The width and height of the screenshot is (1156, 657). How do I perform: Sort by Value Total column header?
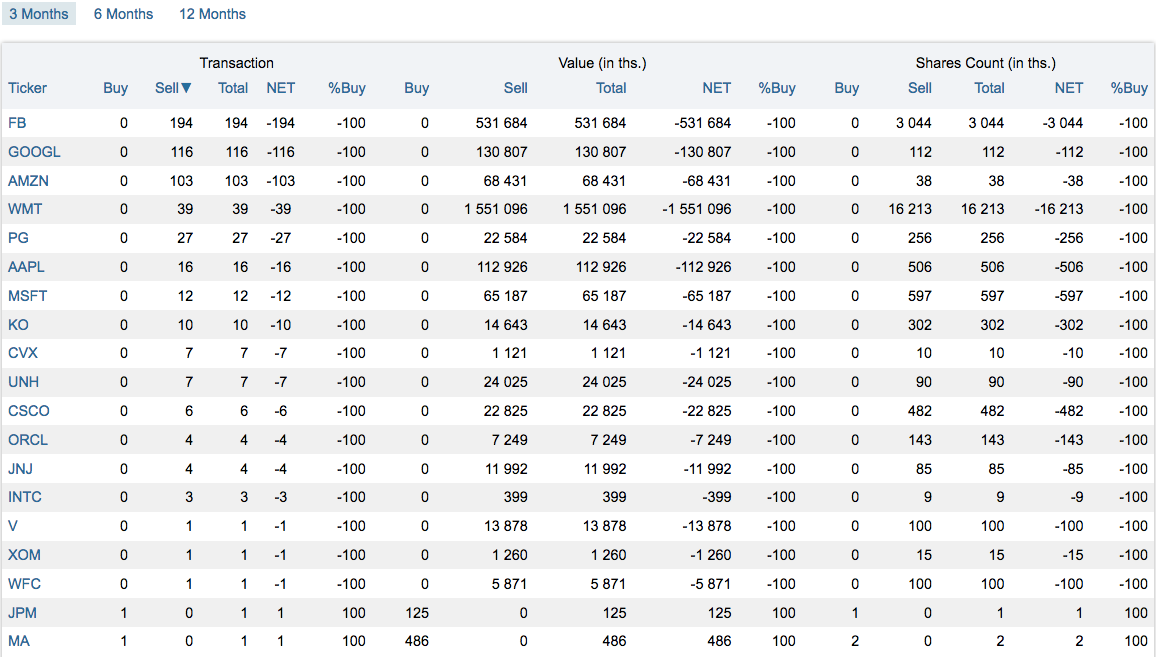click(x=611, y=88)
